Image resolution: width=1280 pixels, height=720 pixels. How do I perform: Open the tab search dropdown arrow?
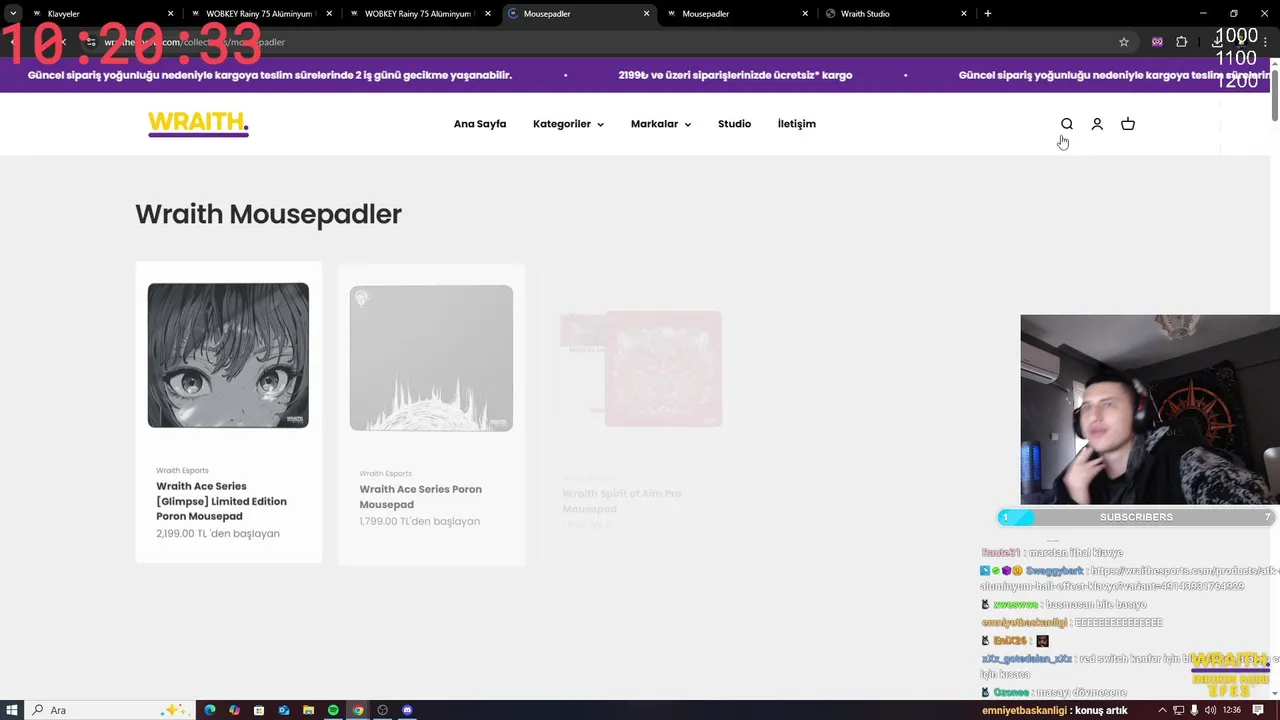(13, 14)
